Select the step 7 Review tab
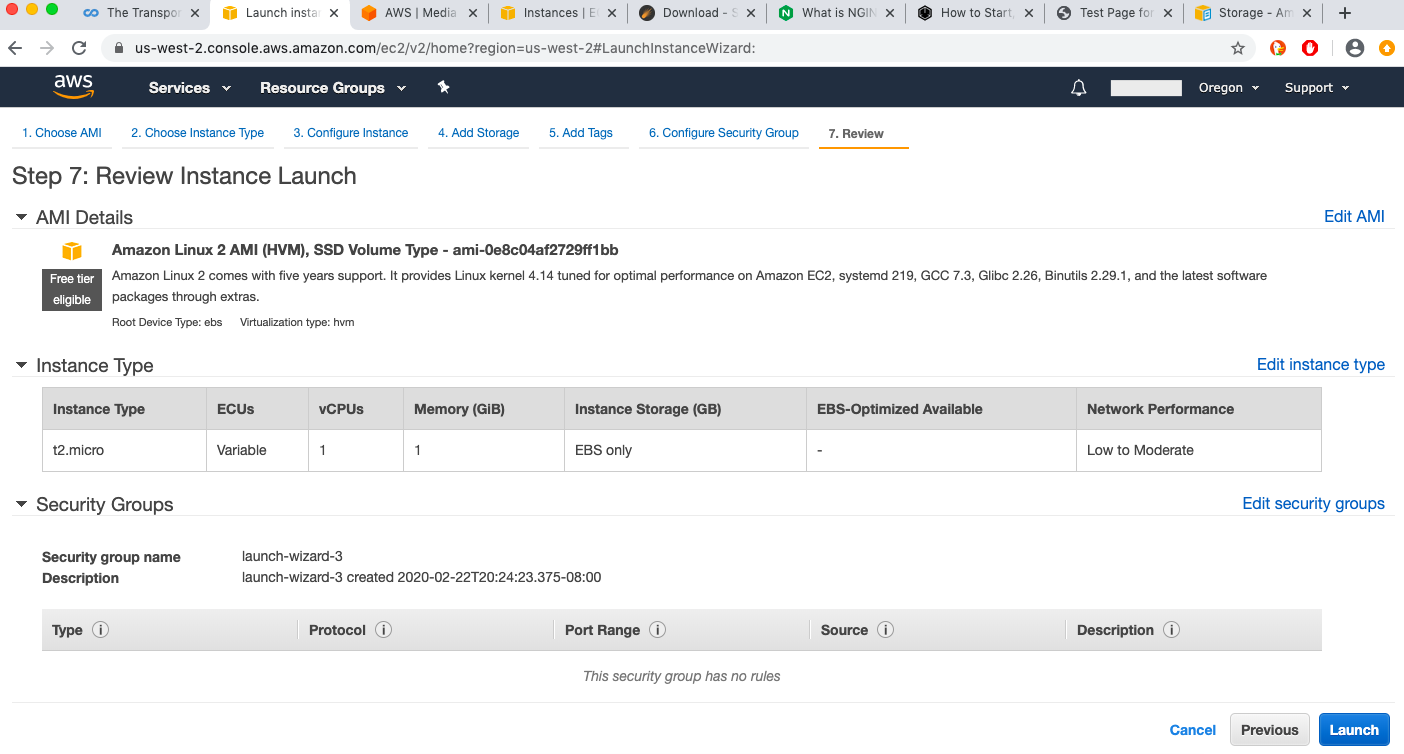Viewport: 1404px width, 754px height. tap(856, 133)
